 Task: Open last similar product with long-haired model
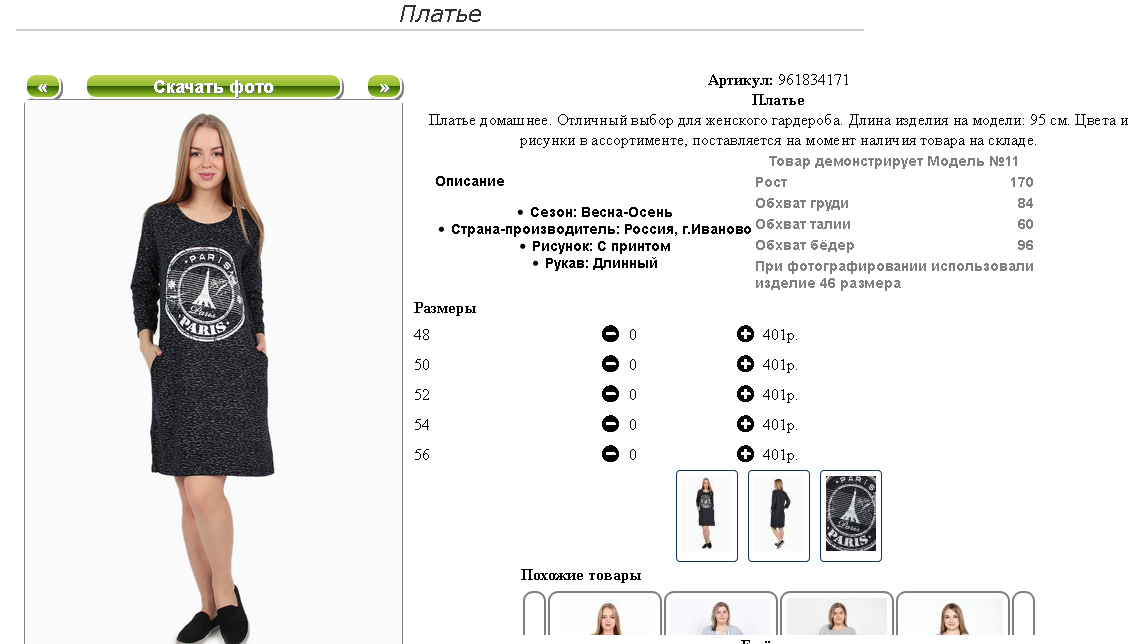(953, 616)
